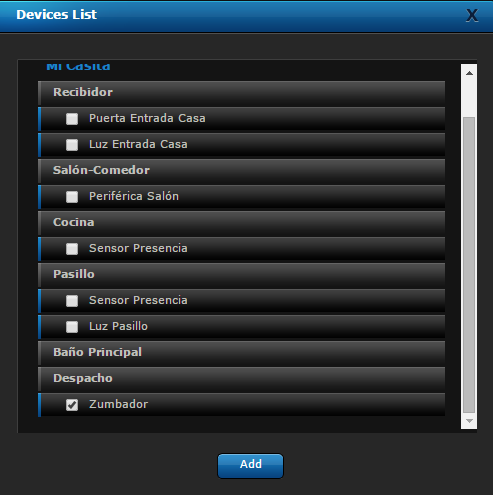Viewport: 493px width, 495px height.
Task: Click the scrollbar down arrow
Action: point(469,421)
